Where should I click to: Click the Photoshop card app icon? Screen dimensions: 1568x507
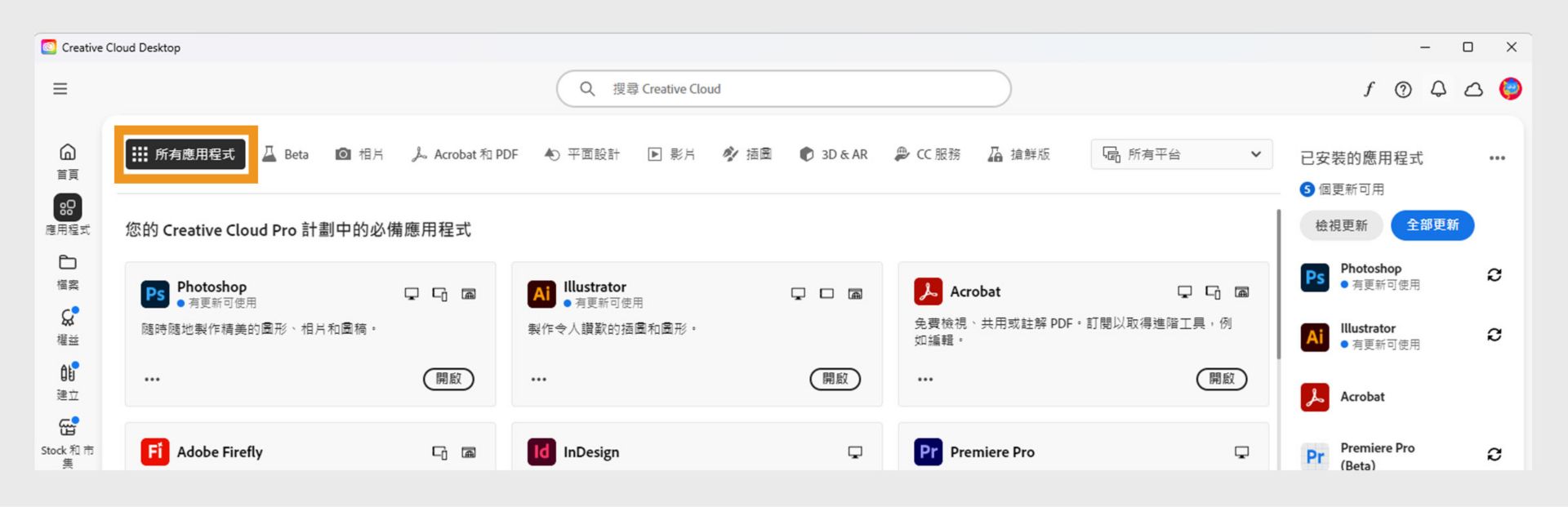pos(155,294)
